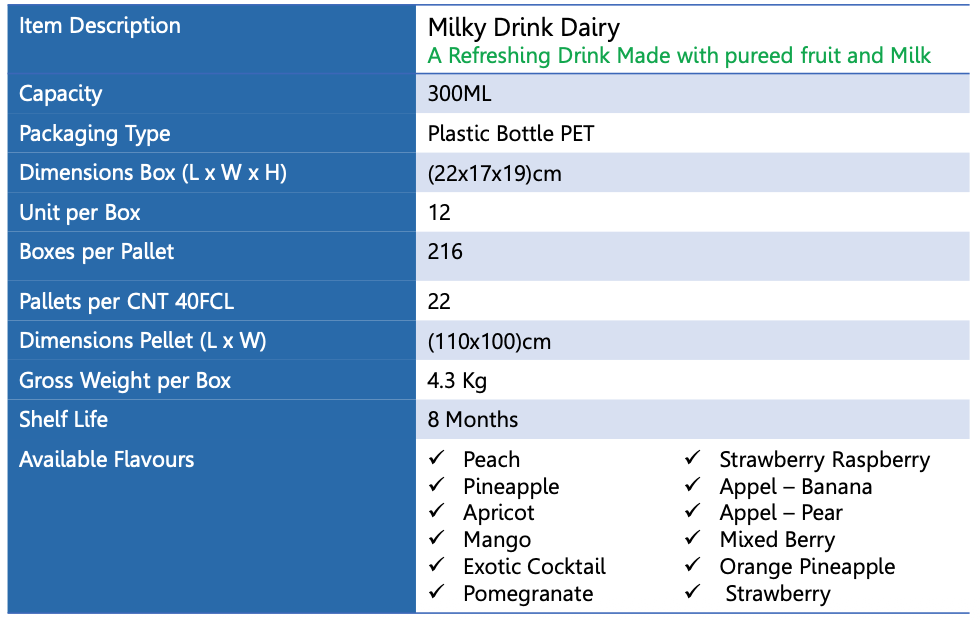The height and width of the screenshot is (620, 980).
Task: Click the Available Flavours row label
Action: 107,460
